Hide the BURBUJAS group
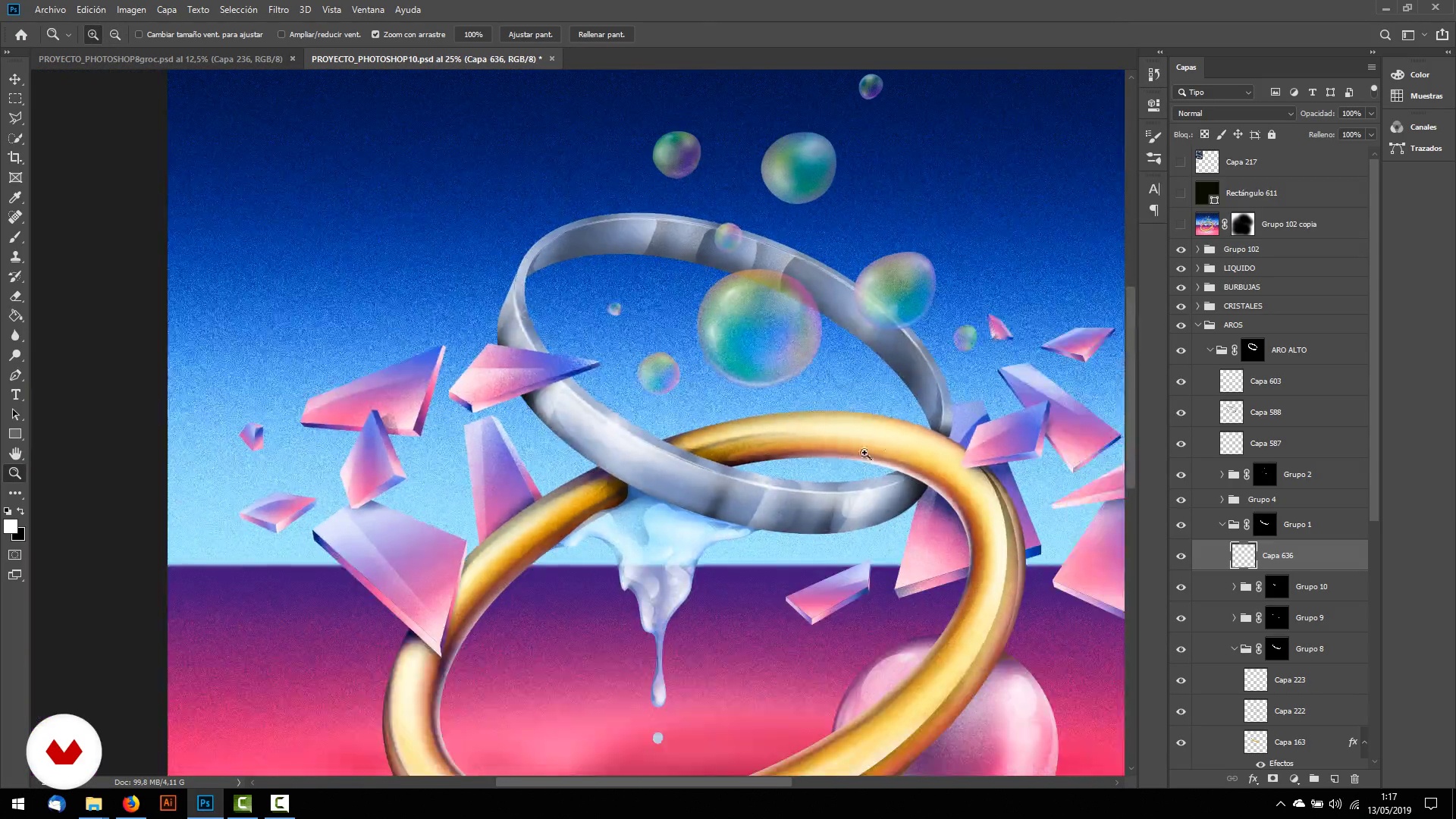The width and height of the screenshot is (1456, 819). click(1181, 287)
